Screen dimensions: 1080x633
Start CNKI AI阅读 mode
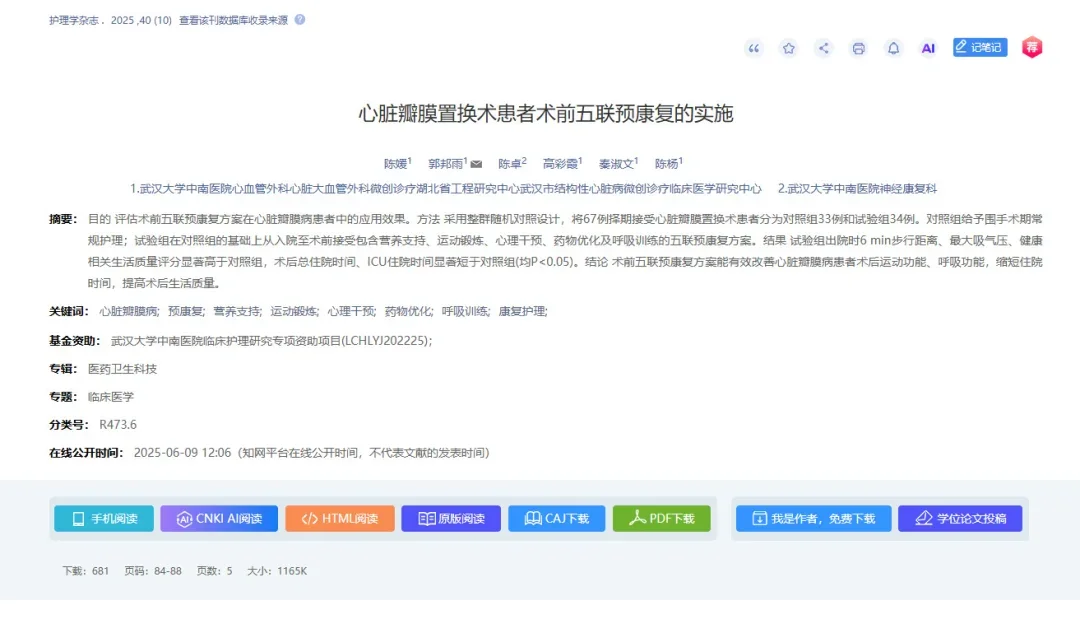coord(218,518)
